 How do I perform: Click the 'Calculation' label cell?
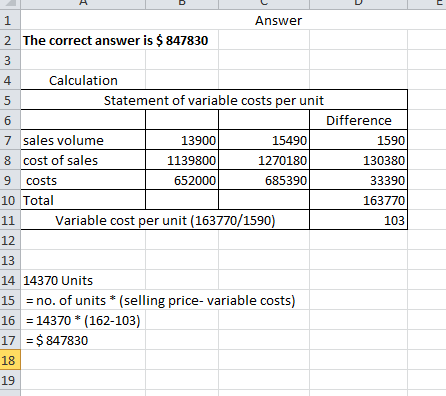(x=83, y=81)
